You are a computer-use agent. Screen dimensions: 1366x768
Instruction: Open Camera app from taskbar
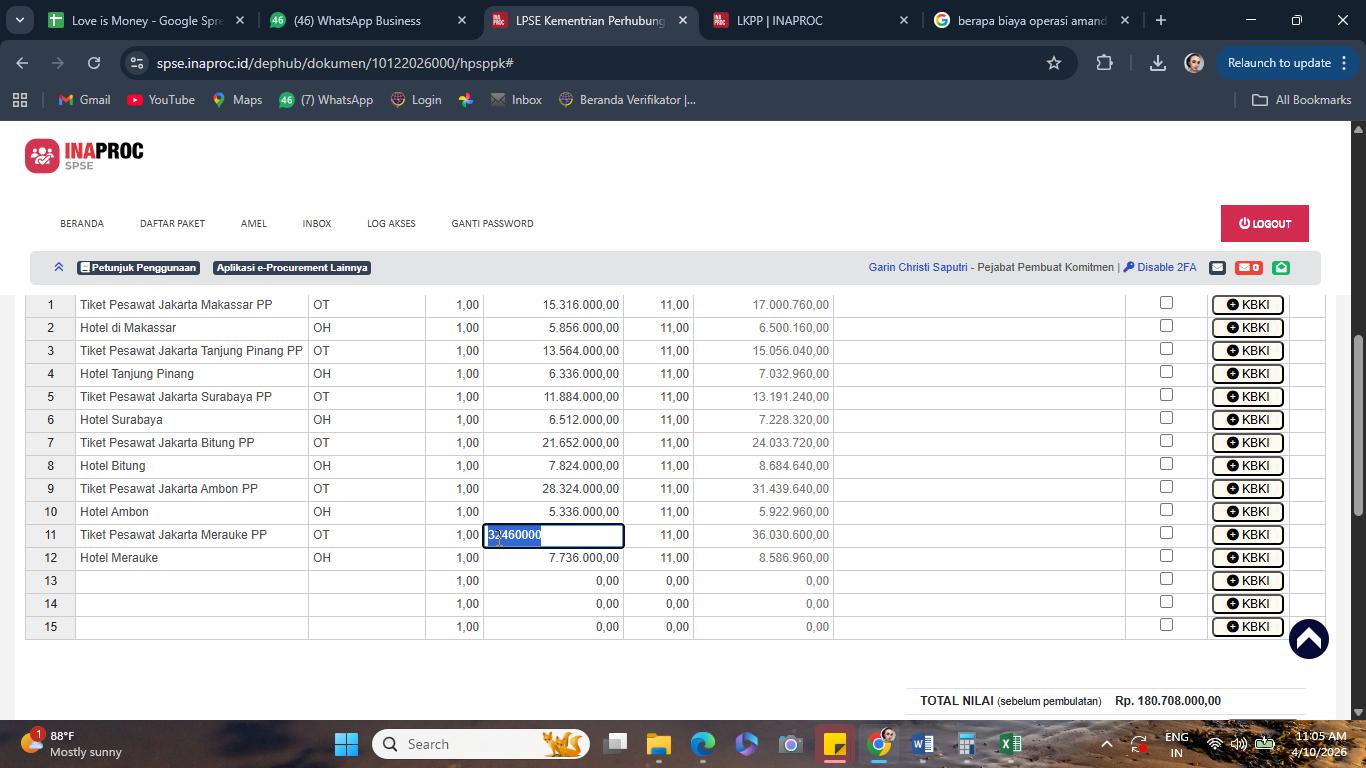[x=791, y=744]
